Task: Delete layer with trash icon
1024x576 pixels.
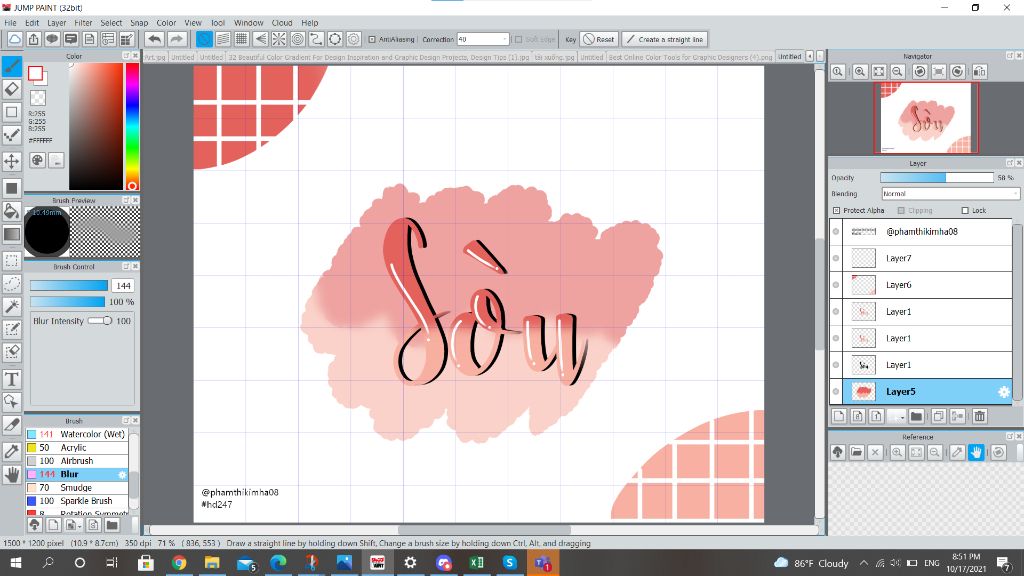Action: pos(979,416)
